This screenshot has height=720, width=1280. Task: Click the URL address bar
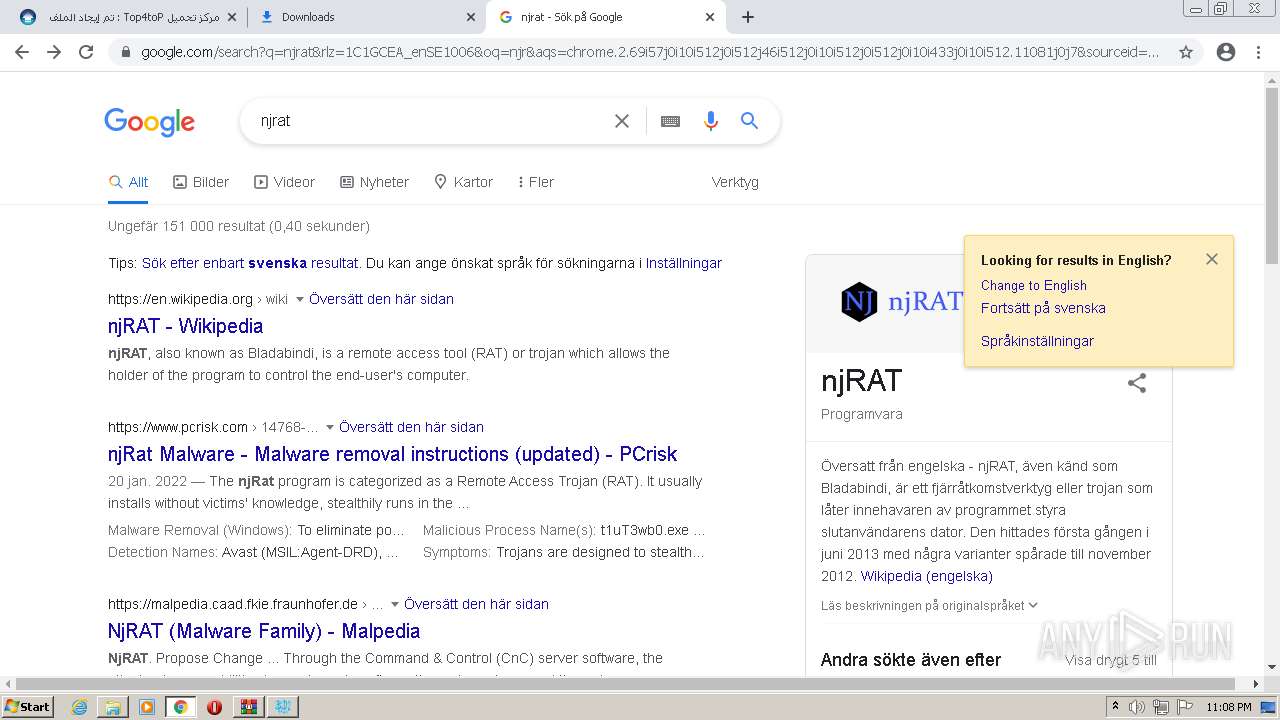coord(650,52)
